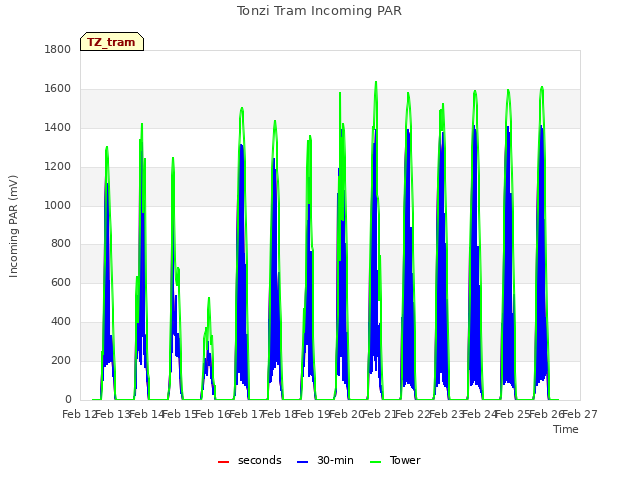Click the chart title 'Tonzi Tram Incoming PAR'
Image resolution: width=640 pixels, height=480 pixels.
click(319, 11)
